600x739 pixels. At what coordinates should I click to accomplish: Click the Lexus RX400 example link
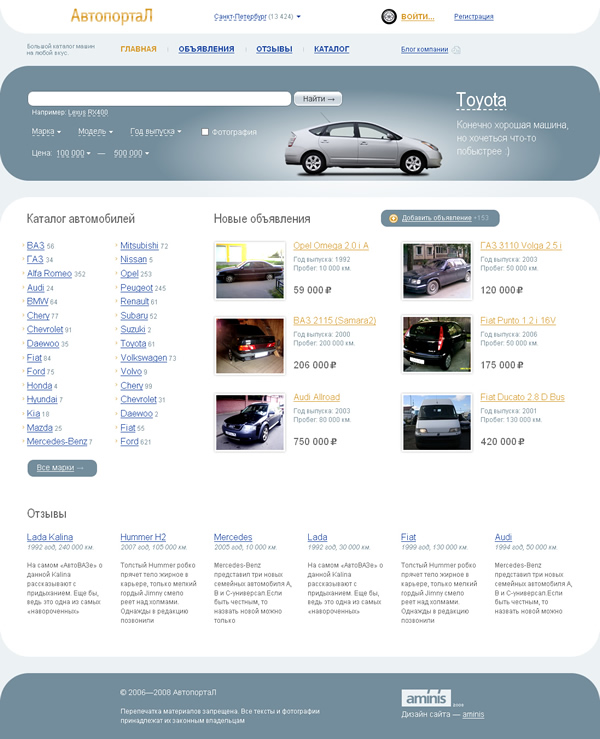click(88, 113)
